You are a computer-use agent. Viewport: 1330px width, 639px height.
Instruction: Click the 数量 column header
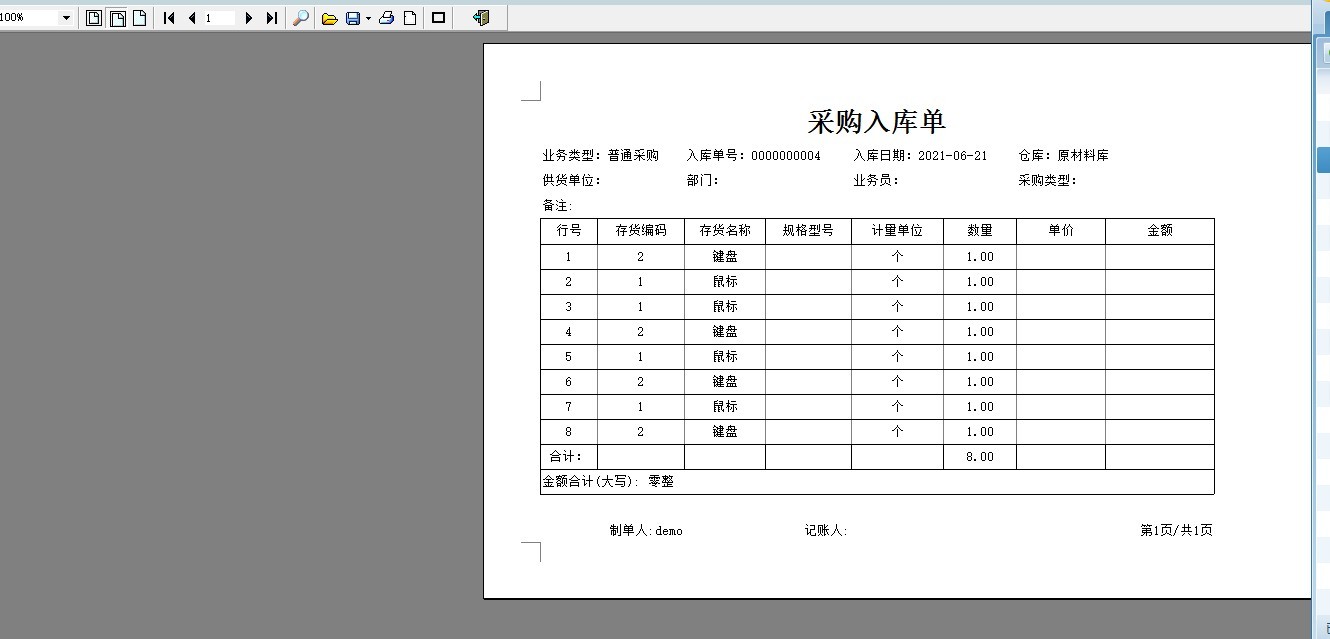(980, 231)
